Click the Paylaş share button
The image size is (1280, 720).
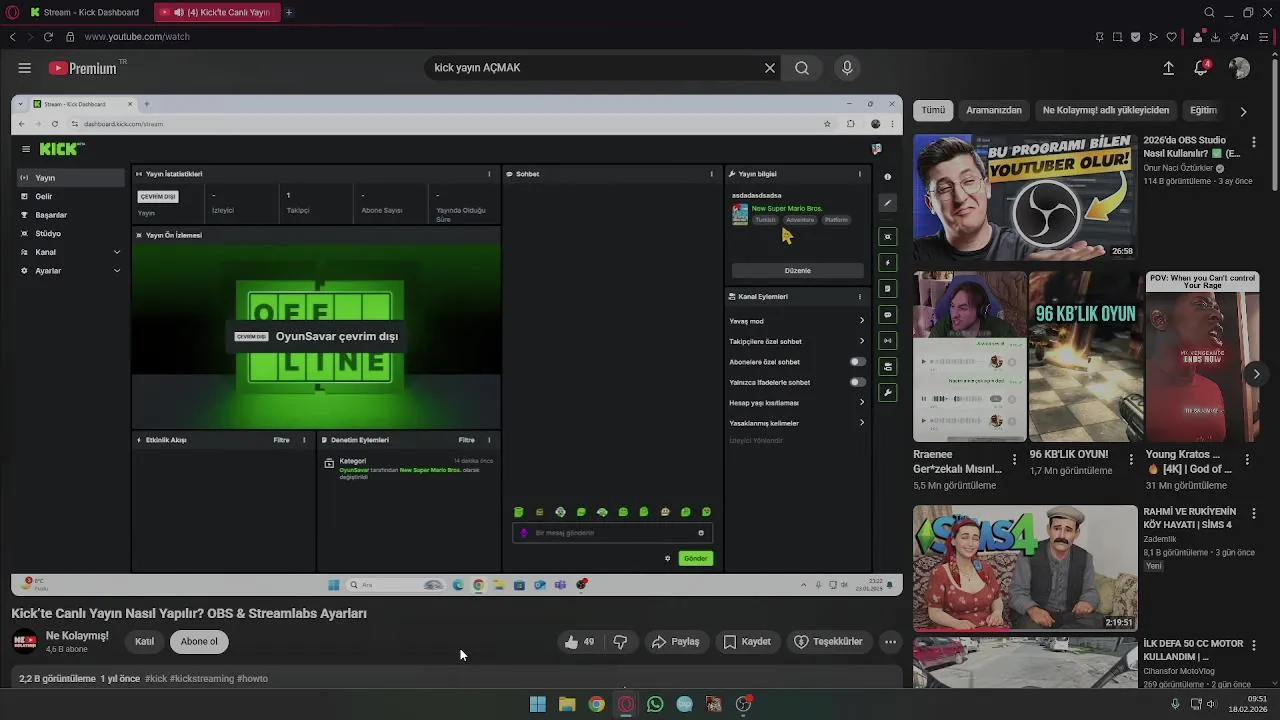pyautogui.click(x=675, y=642)
